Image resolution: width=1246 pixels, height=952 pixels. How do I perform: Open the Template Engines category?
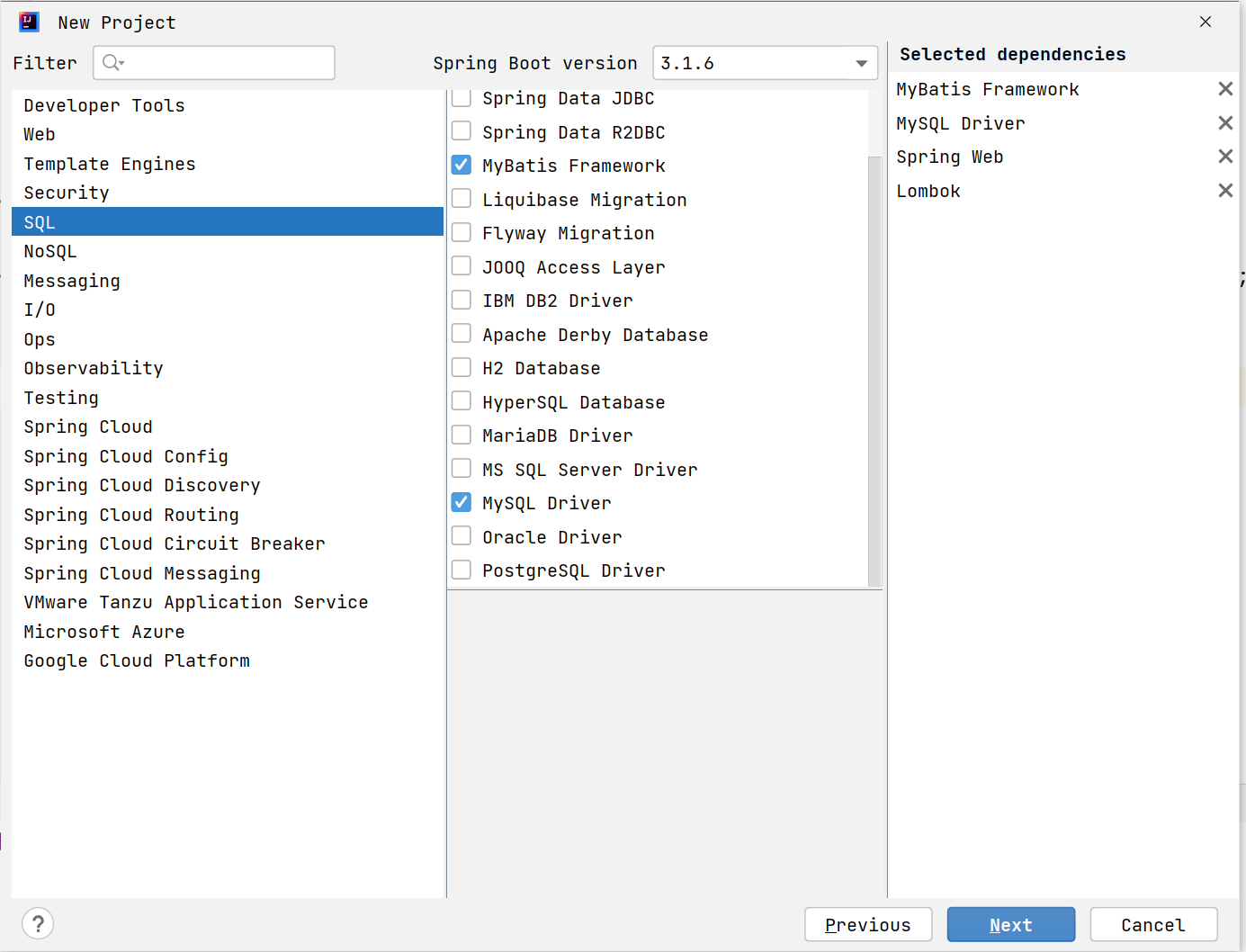pyautogui.click(x=228, y=164)
